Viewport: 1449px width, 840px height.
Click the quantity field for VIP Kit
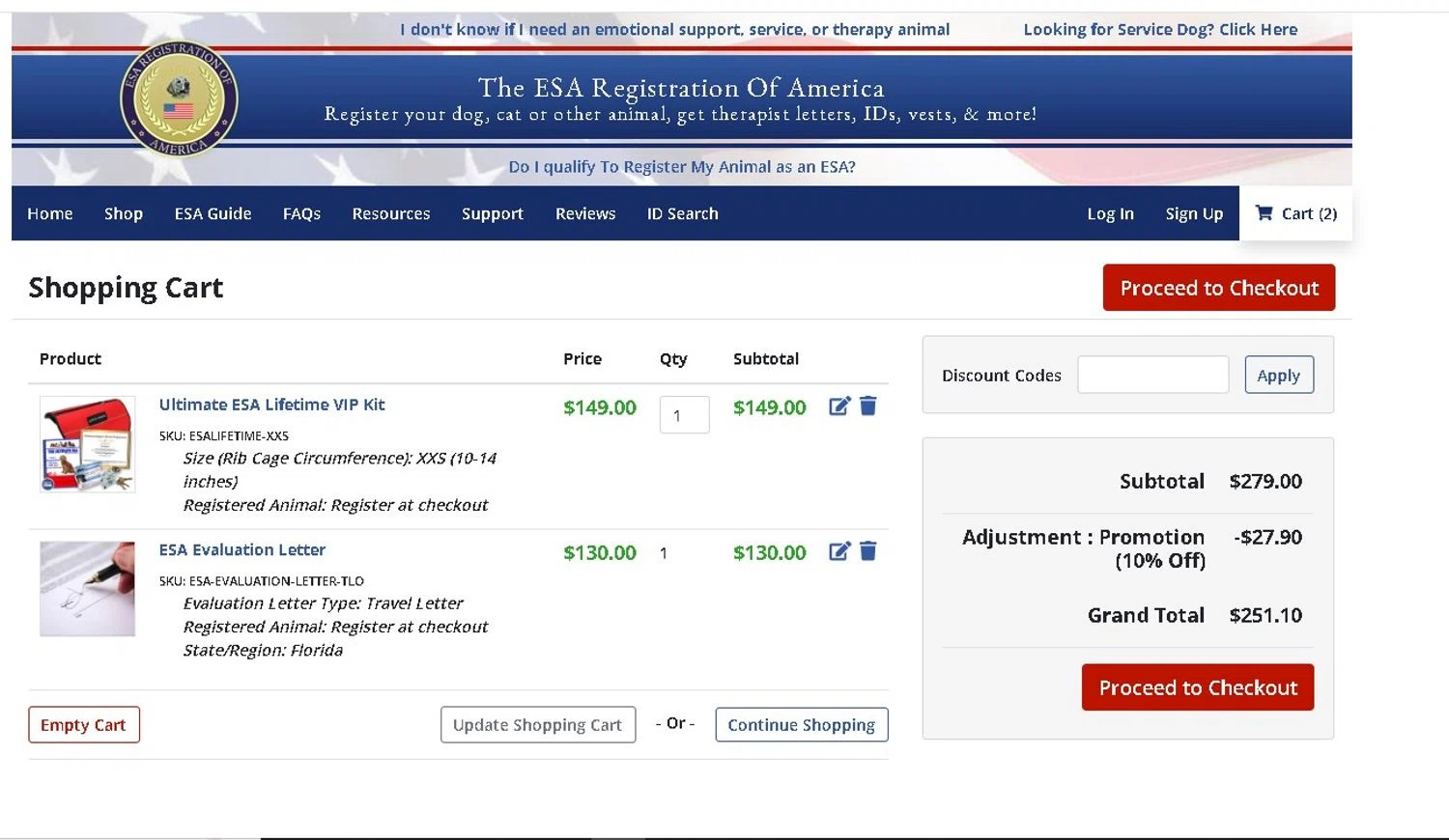(x=685, y=415)
